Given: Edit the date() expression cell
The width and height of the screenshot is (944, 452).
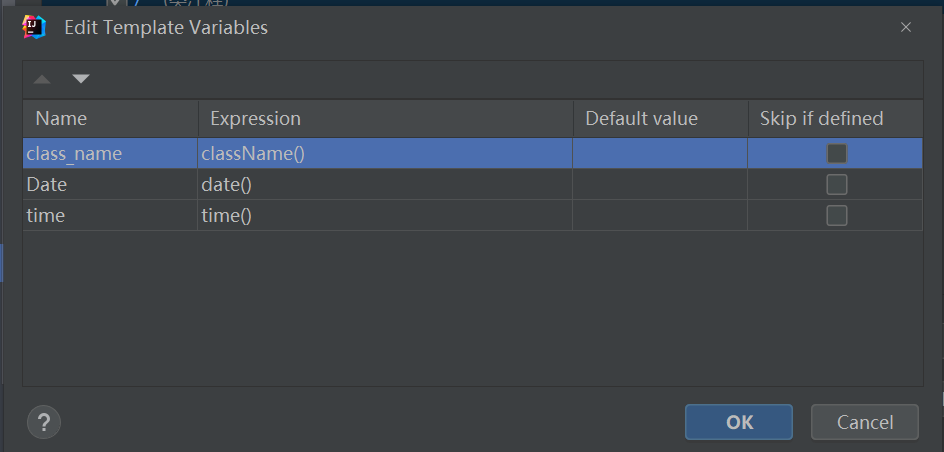Looking at the screenshot, I should pyautogui.click(x=385, y=185).
